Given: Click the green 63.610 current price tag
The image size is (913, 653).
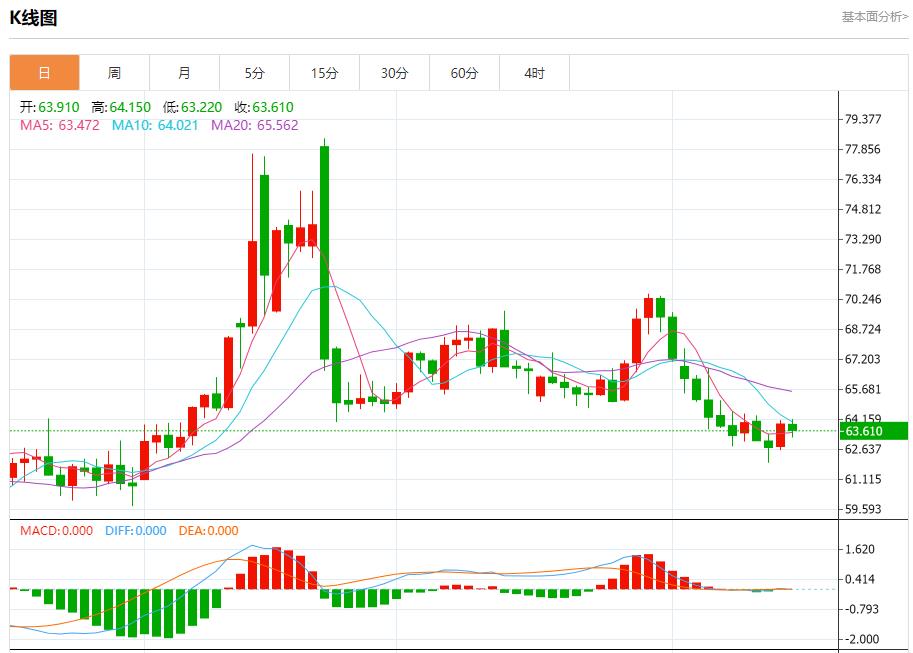Looking at the screenshot, I should pyautogui.click(x=874, y=431).
